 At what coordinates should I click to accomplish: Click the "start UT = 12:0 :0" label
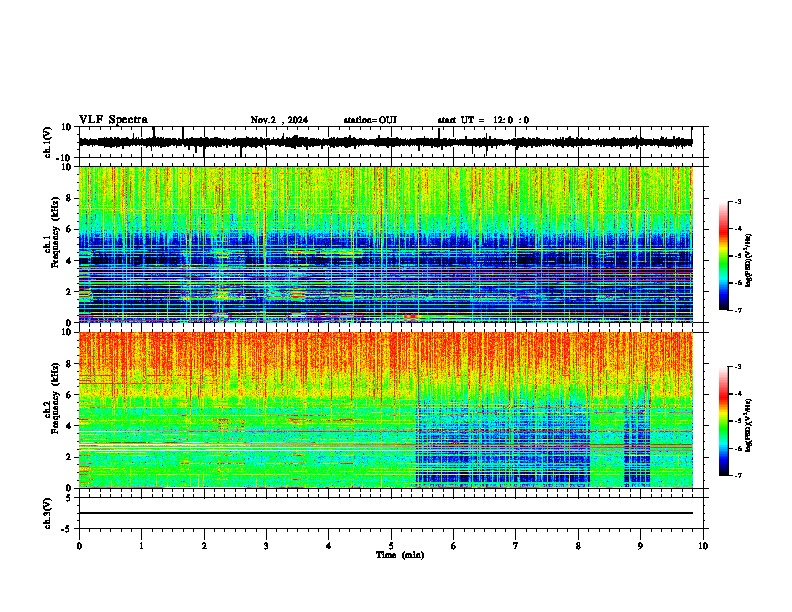[x=483, y=120]
